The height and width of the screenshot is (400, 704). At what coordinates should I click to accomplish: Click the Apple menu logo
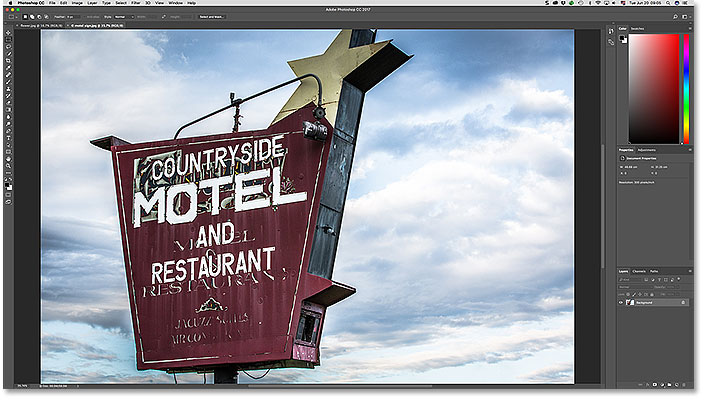point(12,3)
